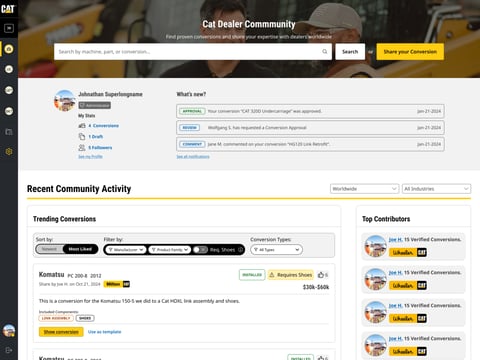Click the warning icon in the Requires Shoes badge
The height and width of the screenshot is (360, 480).
click(272, 275)
